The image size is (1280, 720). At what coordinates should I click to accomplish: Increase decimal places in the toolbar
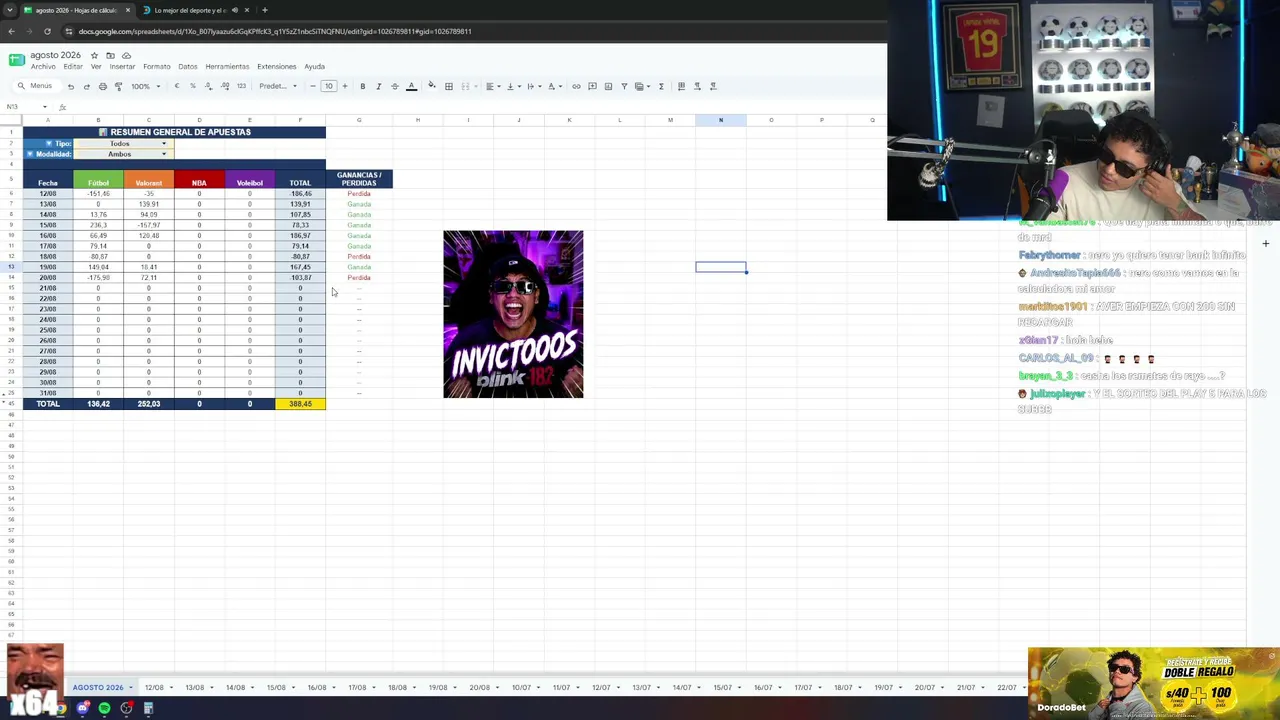[x=224, y=86]
